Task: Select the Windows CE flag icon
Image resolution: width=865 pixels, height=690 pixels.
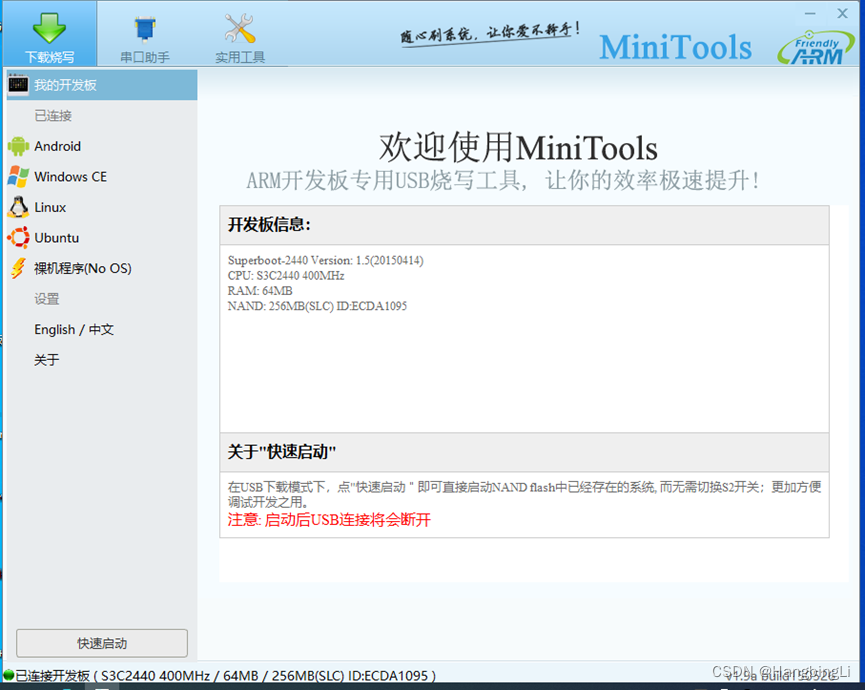Action: click(x=21, y=176)
